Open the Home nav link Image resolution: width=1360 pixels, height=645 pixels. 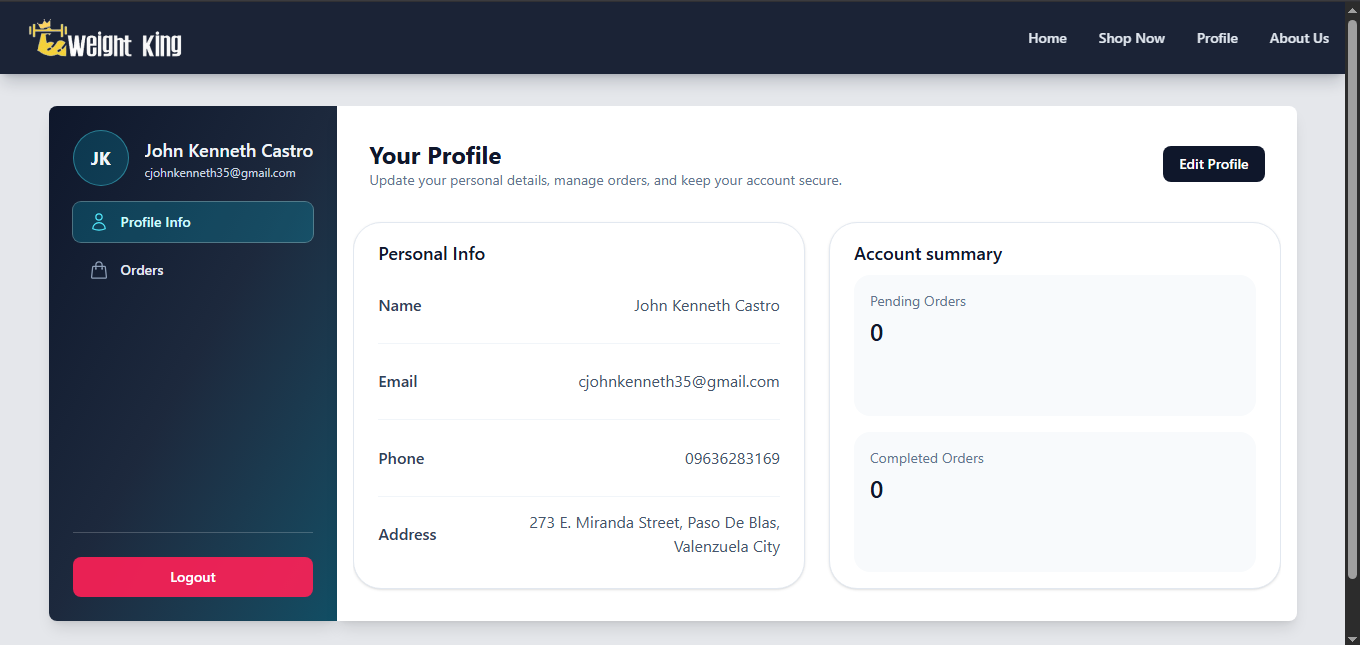[1047, 38]
